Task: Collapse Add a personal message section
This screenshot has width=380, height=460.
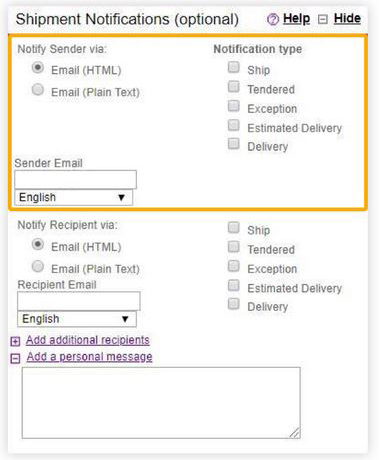Action: pos(89,357)
